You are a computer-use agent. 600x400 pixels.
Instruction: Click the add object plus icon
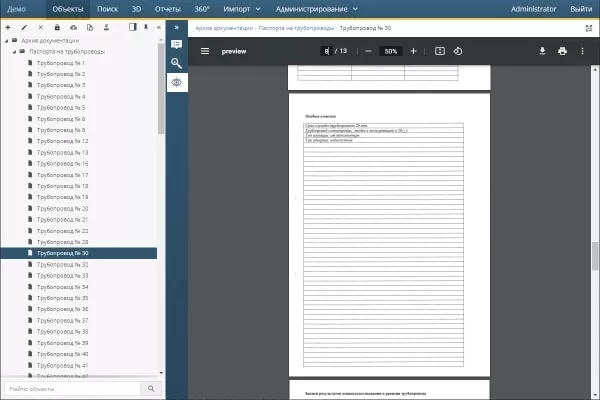8,27
